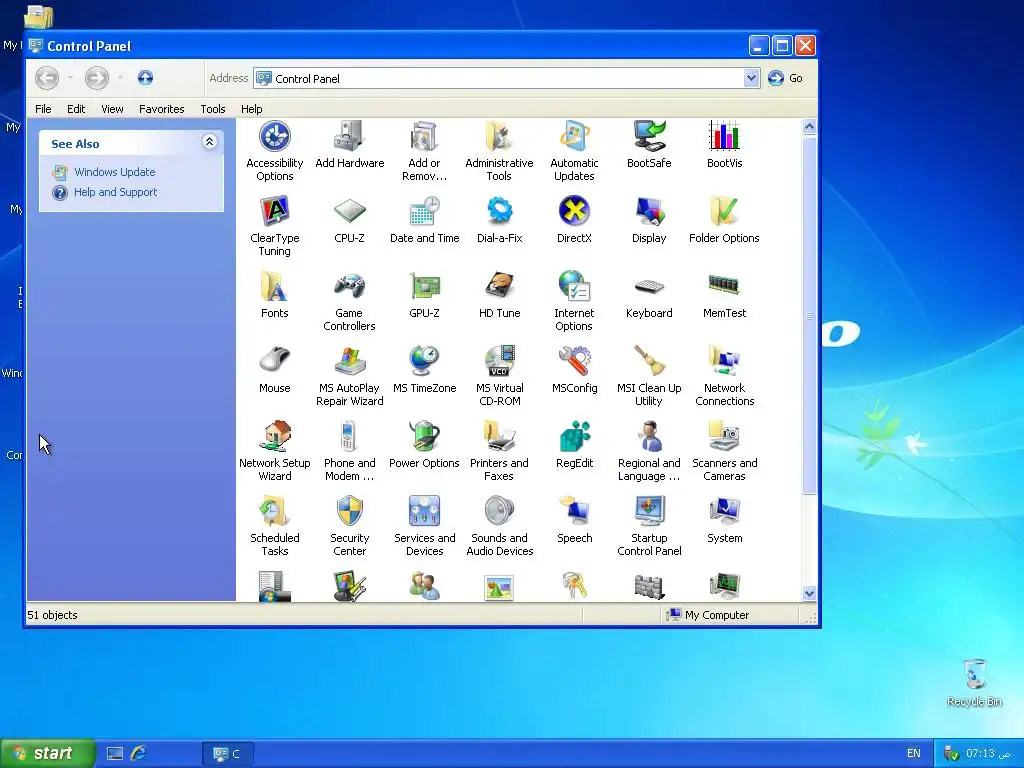Open Folder Options applet

pos(724,220)
